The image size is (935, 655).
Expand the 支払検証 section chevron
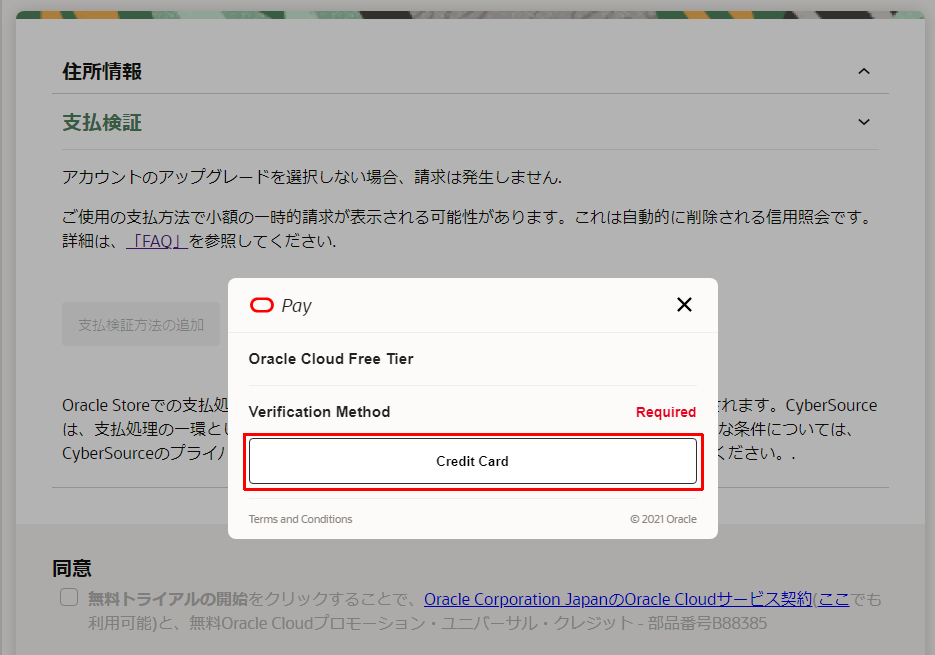coord(863,122)
